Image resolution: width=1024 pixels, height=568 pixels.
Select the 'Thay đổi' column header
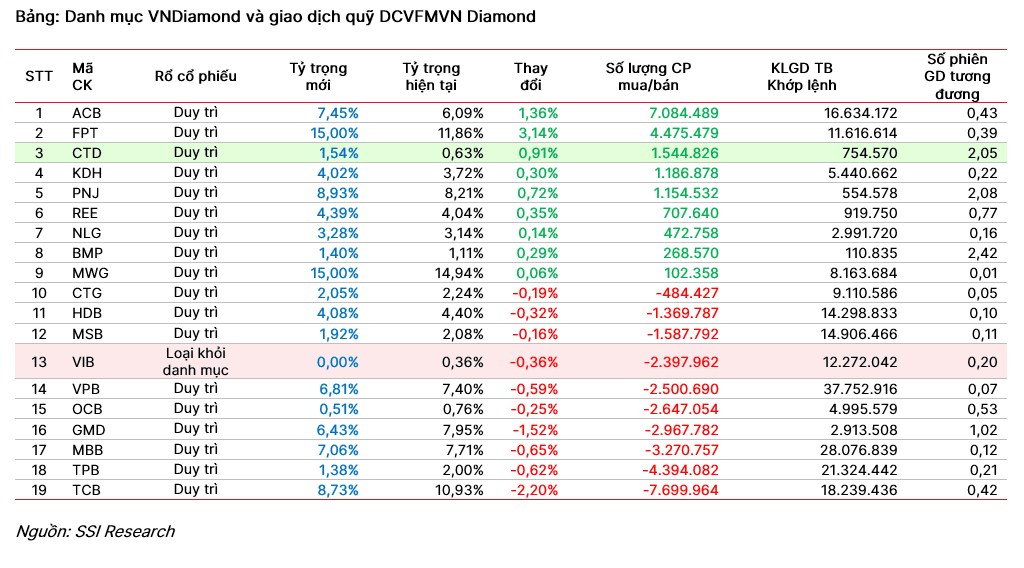click(x=531, y=76)
